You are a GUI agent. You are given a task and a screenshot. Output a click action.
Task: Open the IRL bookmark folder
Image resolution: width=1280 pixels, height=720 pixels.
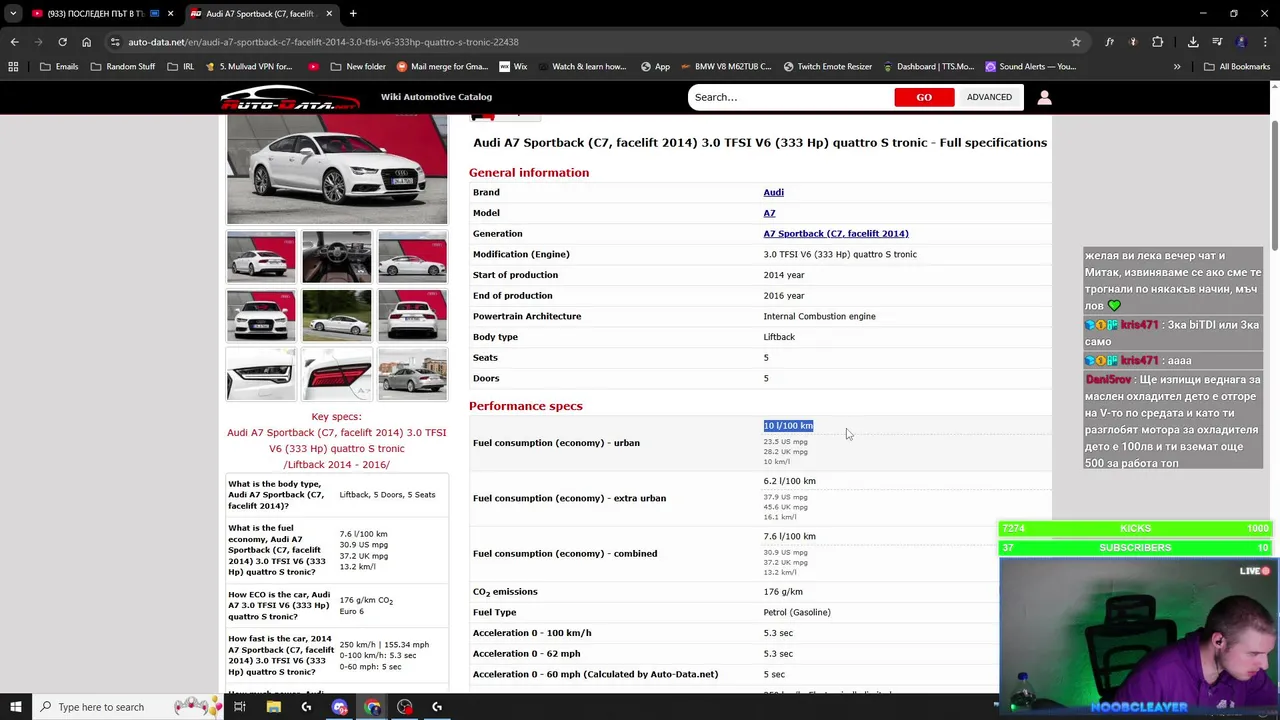[x=180, y=67]
